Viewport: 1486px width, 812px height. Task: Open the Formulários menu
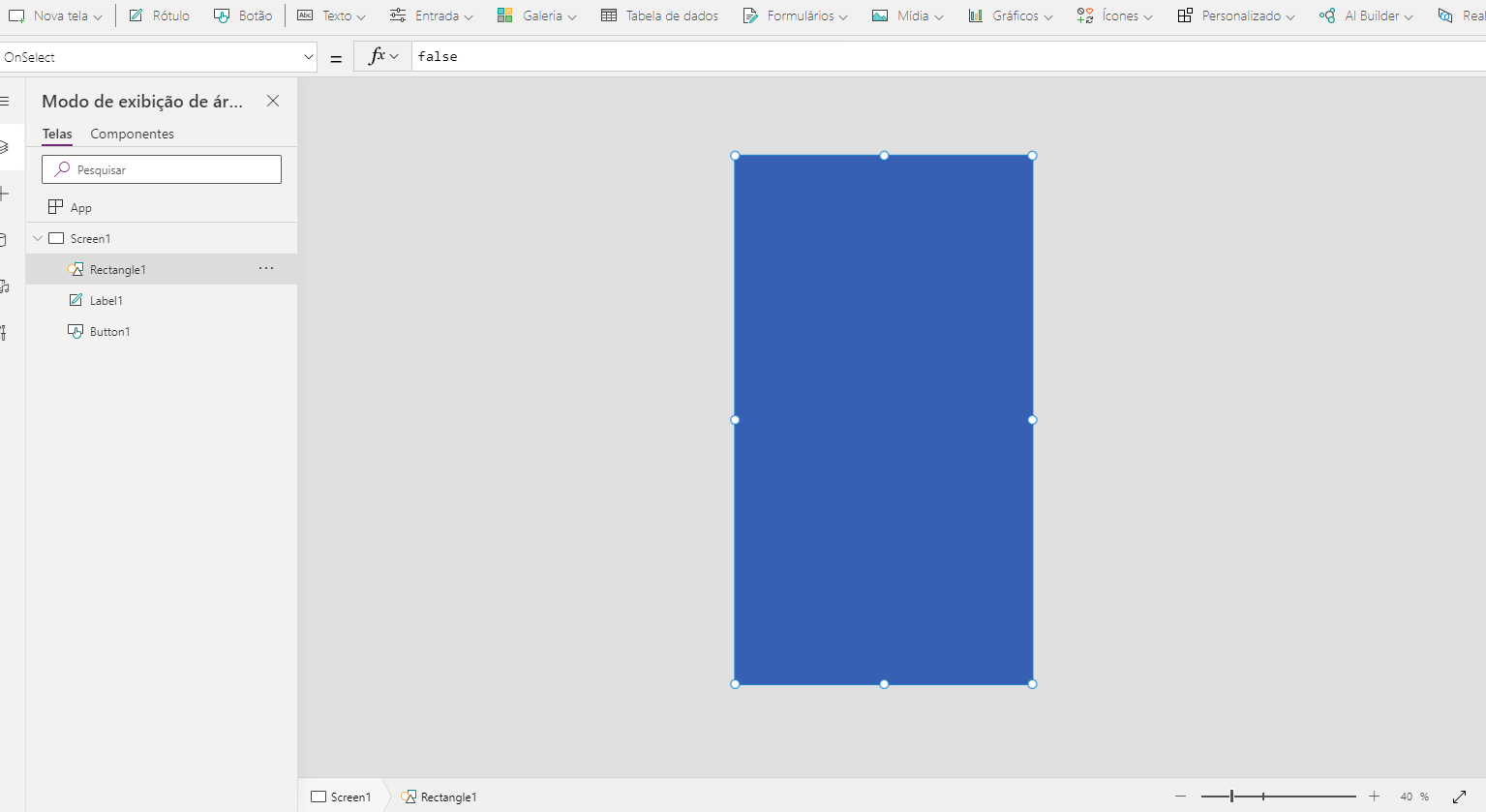click(x=795, y=15)
